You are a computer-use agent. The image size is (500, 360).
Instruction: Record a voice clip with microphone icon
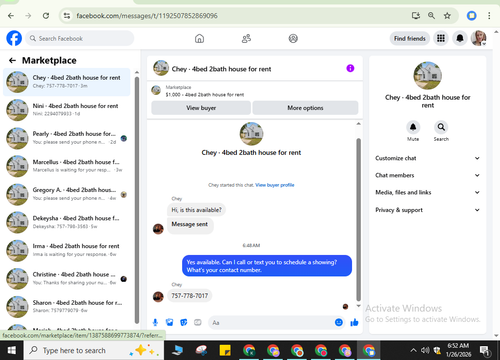(155, 322)
